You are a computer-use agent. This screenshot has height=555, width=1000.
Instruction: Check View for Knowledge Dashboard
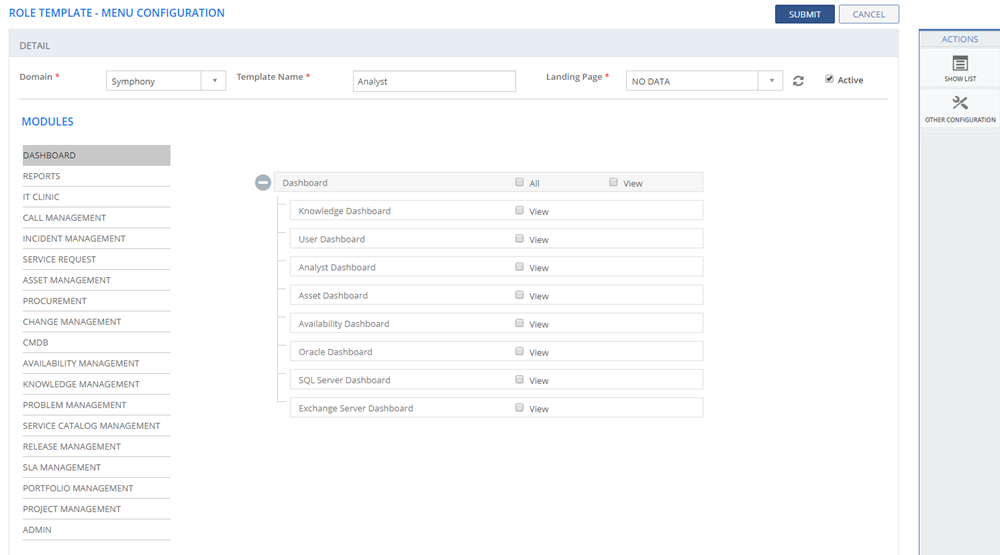519,211
